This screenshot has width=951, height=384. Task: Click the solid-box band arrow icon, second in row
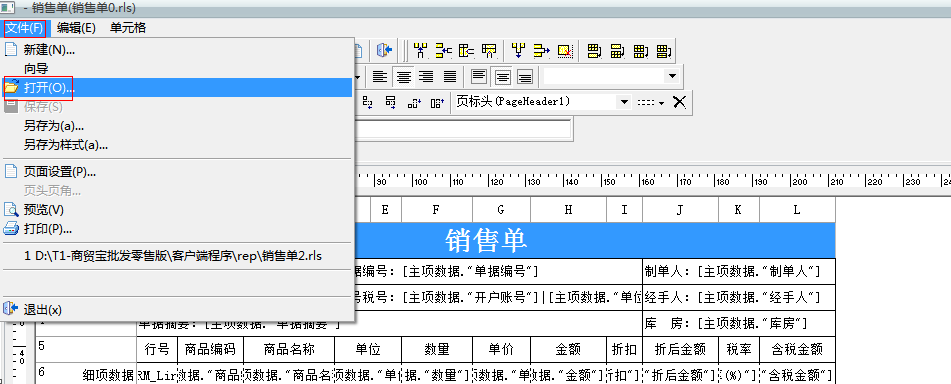(x=391, y=103)
